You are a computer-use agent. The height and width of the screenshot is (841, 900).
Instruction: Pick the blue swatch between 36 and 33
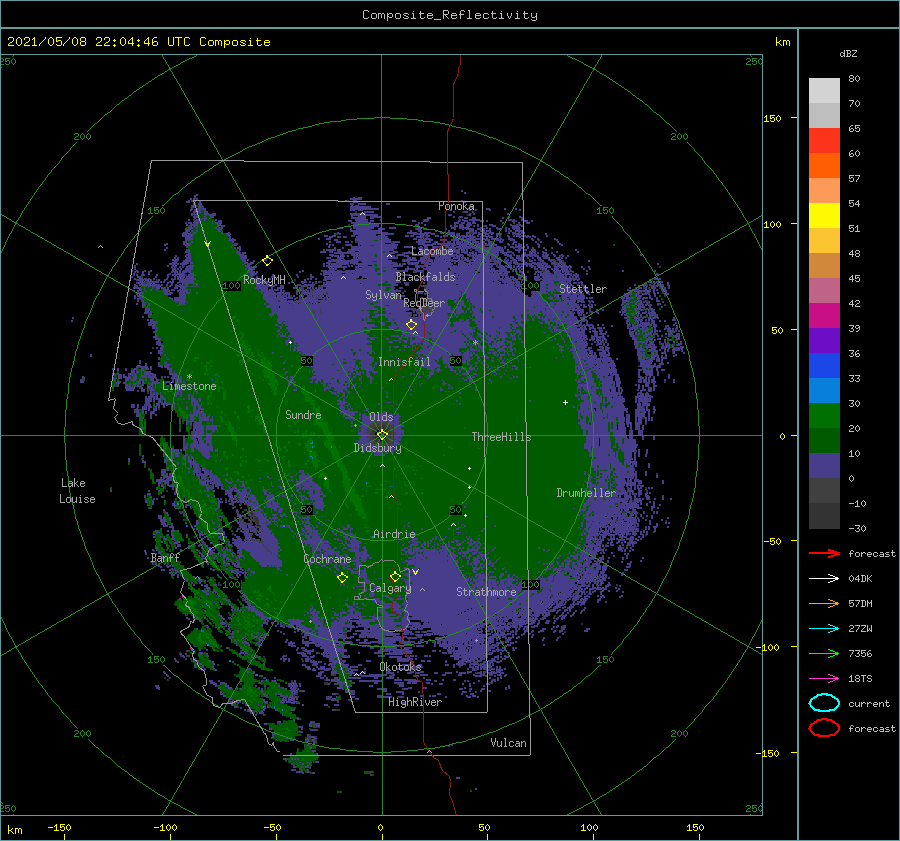pos(824,365)
